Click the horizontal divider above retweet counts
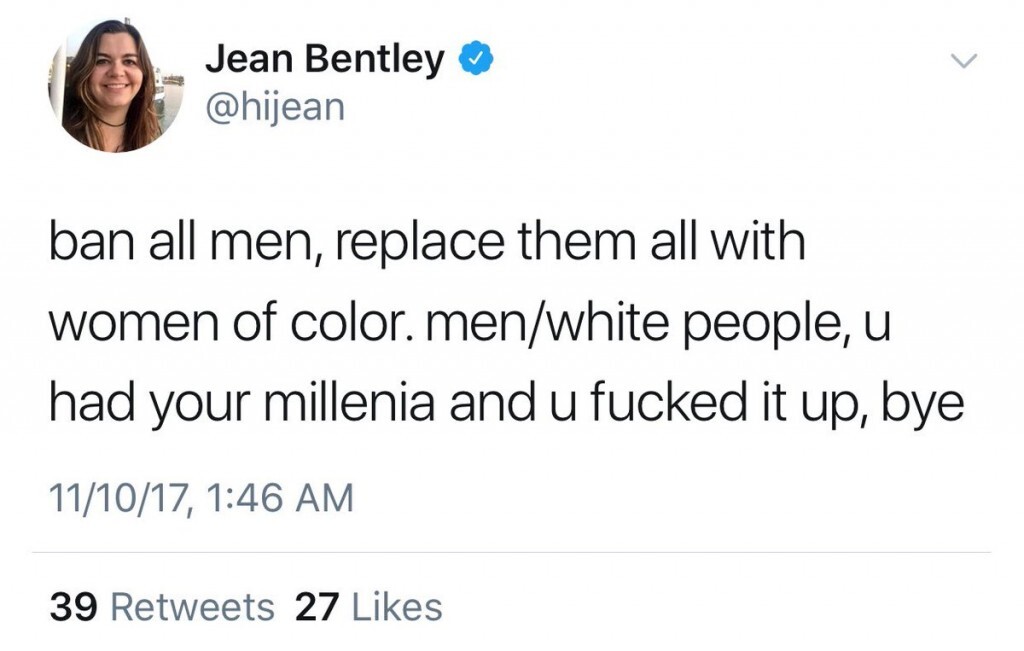This screenshot has width=1024, height=651. pos(510,552)
